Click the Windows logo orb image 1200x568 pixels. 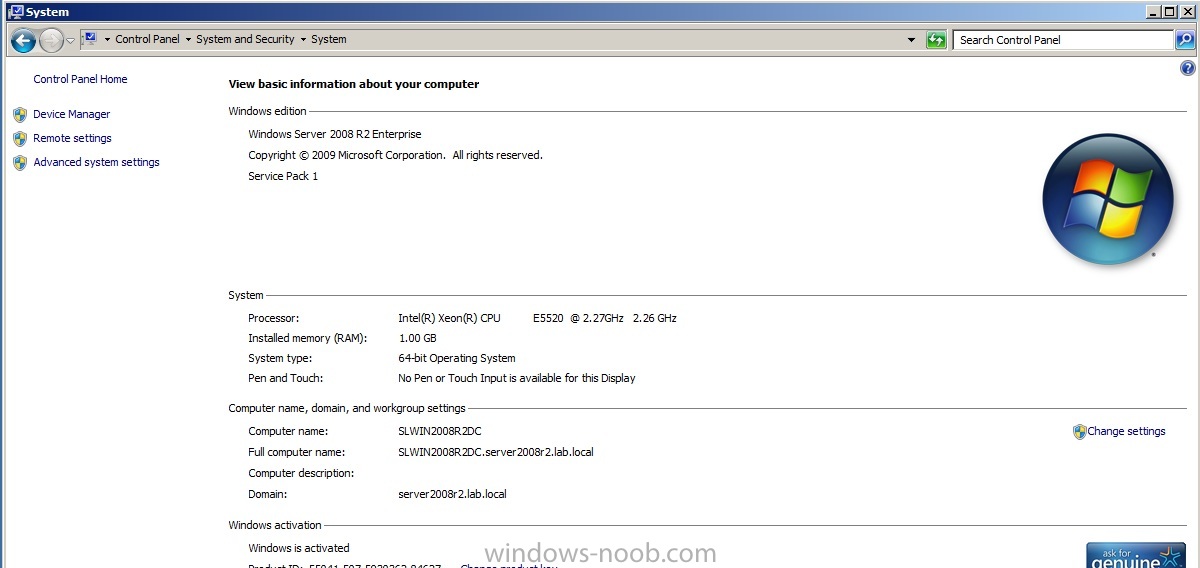[x=1107, y=199]
